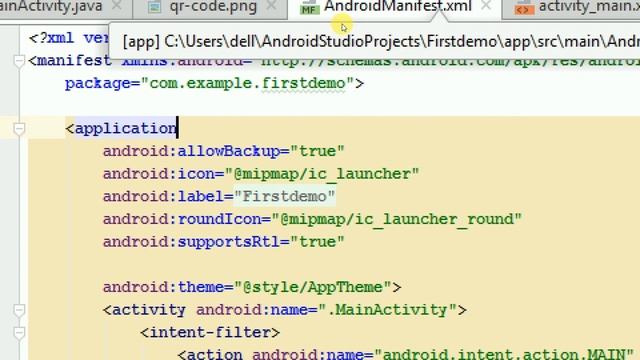Image resolution: width=640 pixels, height=360 pixels.
Task: Click the package name "com.example.firstdemo"
Action: [x=247, y=83]
